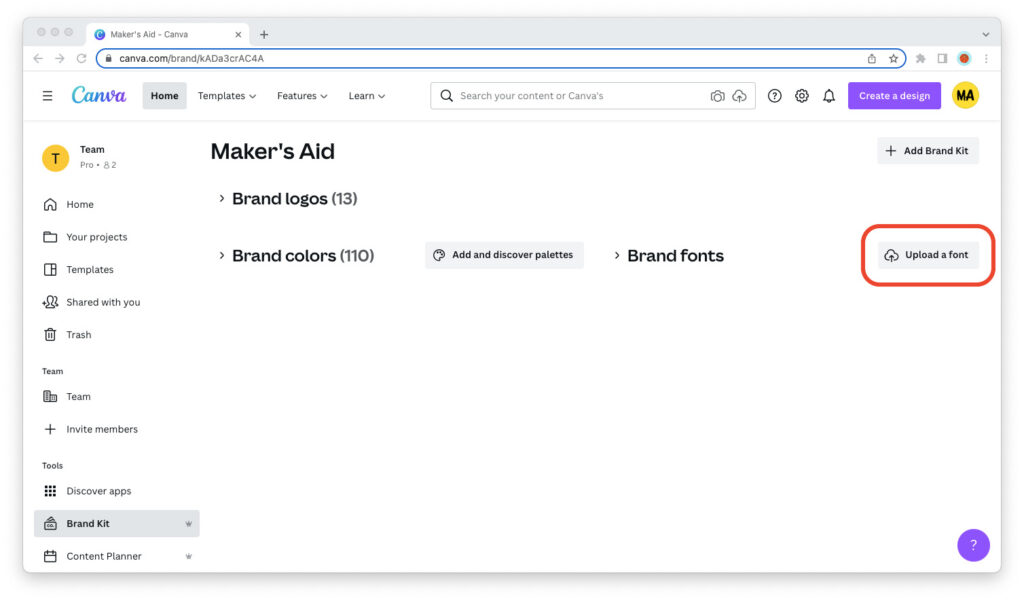Click Add Brand Kit button

pos(927,151)
